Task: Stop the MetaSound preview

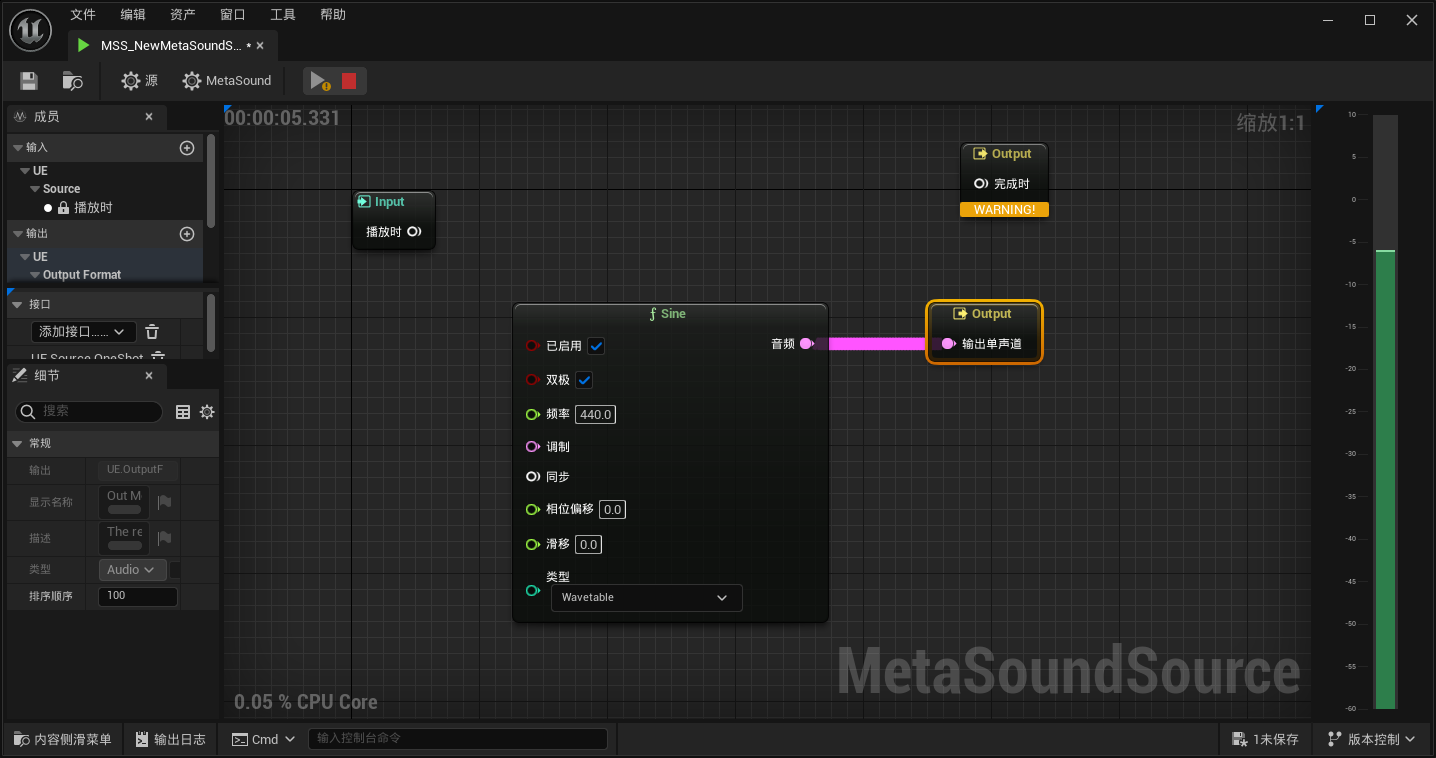Action: 349,81
